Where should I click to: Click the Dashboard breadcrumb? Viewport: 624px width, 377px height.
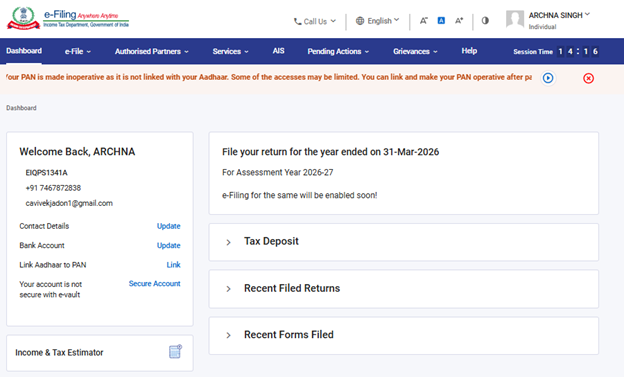(21, 108)
